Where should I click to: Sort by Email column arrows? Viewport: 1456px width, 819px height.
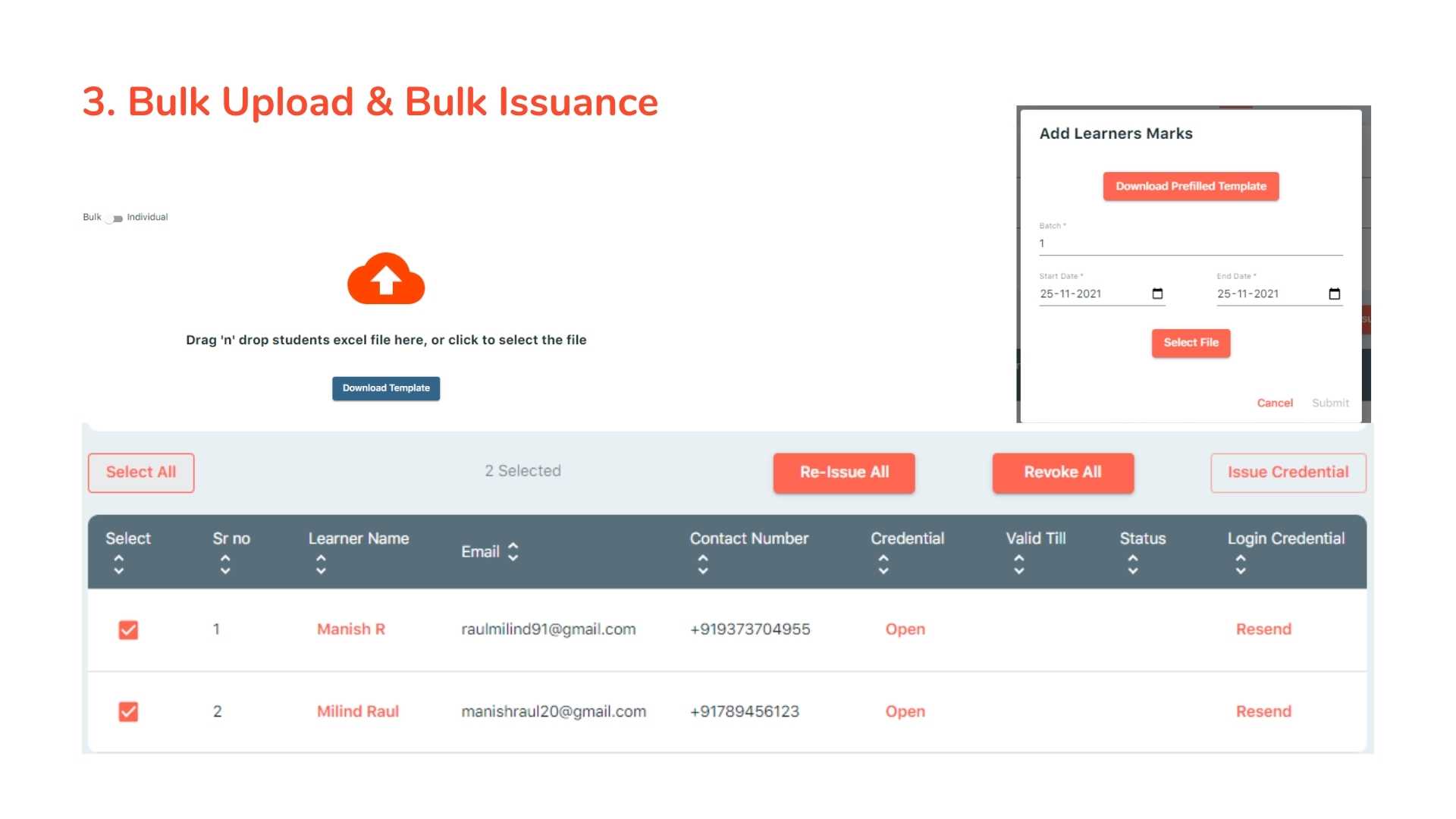(x=513, y=551)
